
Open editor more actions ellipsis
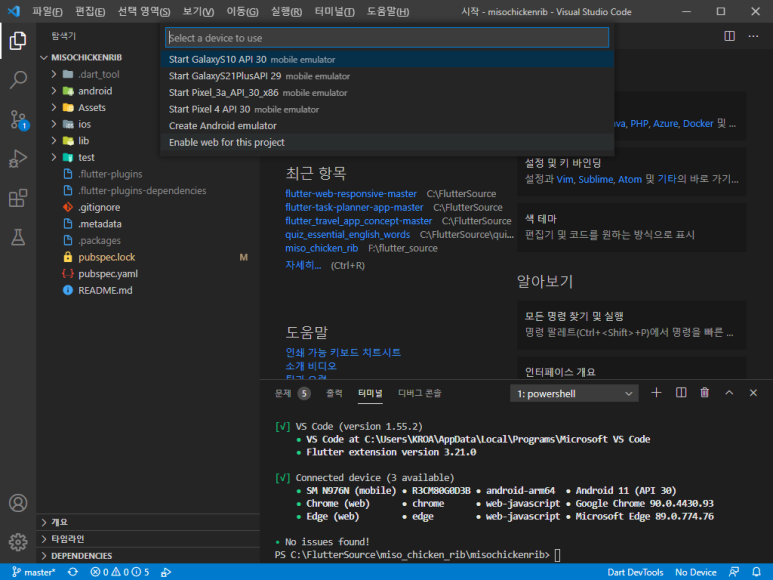click(x=753, y=36)
